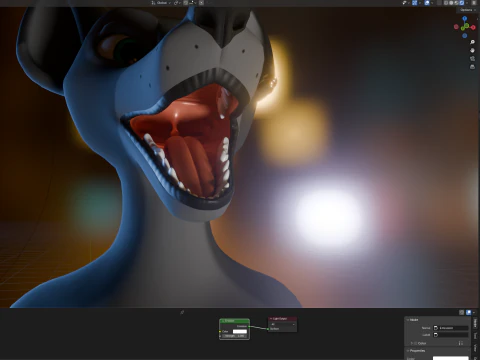Viewport: 480px width, 360px height.
Task: Click the node Name field
Action: pyautogui.click(x=451, y=328)
